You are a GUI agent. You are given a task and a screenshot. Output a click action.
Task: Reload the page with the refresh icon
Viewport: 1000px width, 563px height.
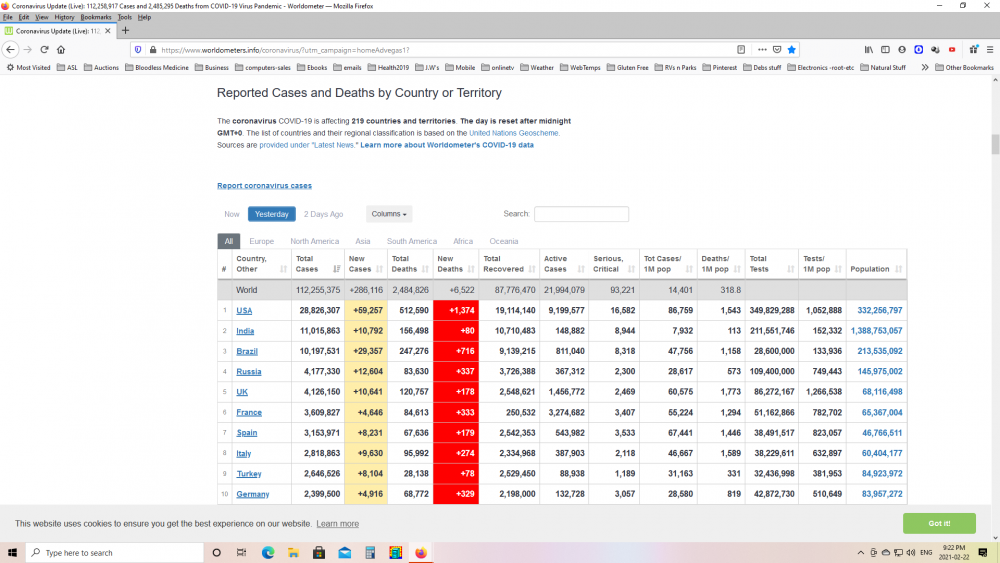coord(44,50)
